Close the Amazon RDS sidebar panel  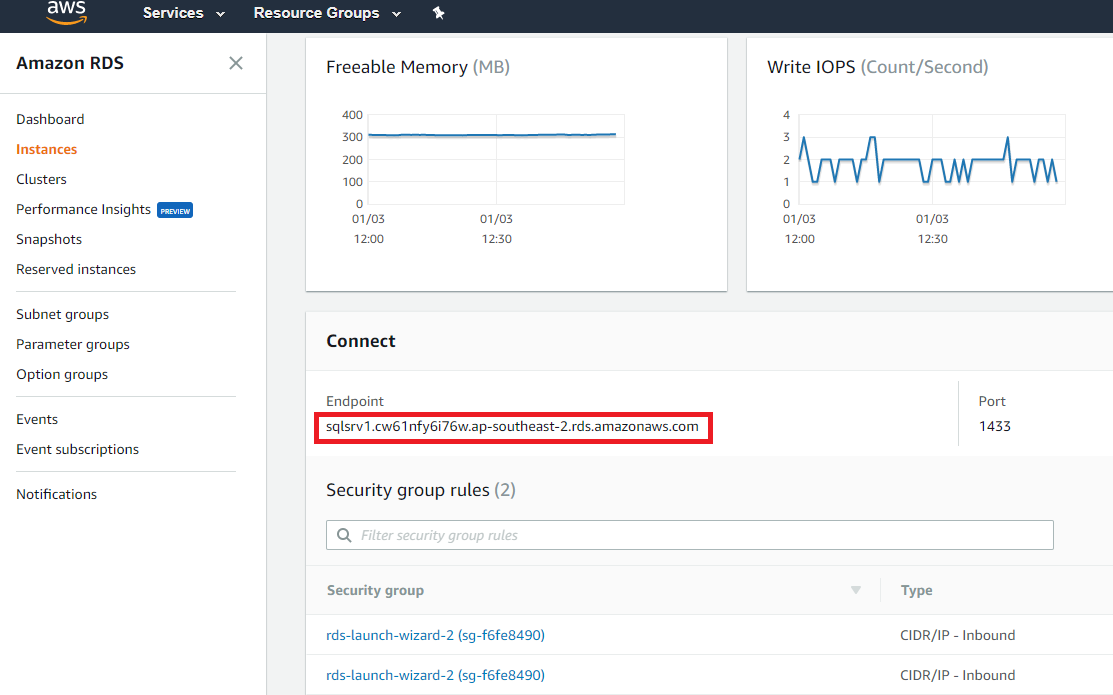coord(236,63)
